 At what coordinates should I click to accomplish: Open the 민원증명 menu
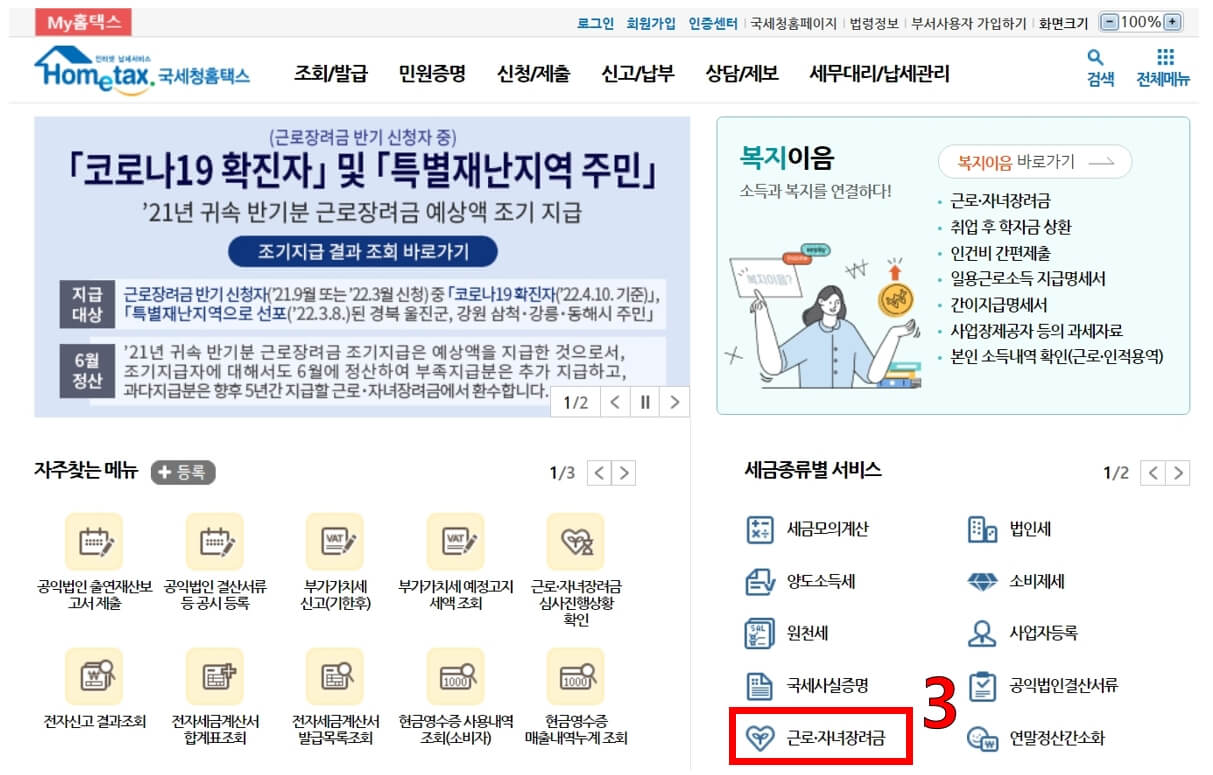432,73
